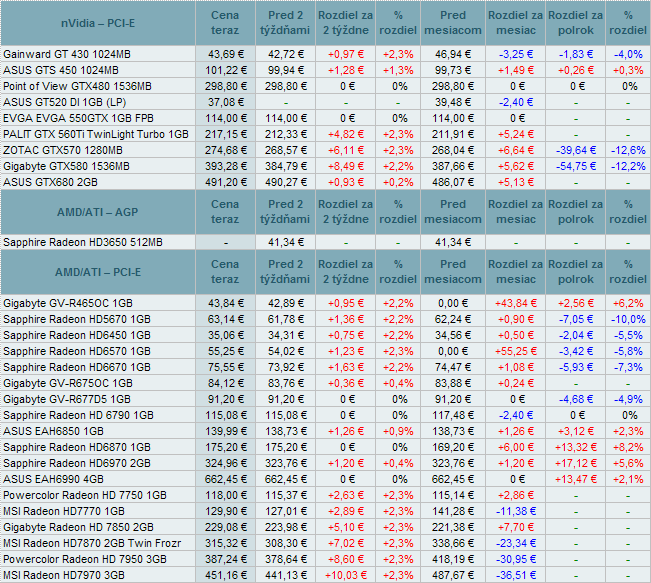Click 'Sapphire Radeon HD 6790 1GB' cell
This screenshot has height=583, width=651.
(x=78, y=415)
